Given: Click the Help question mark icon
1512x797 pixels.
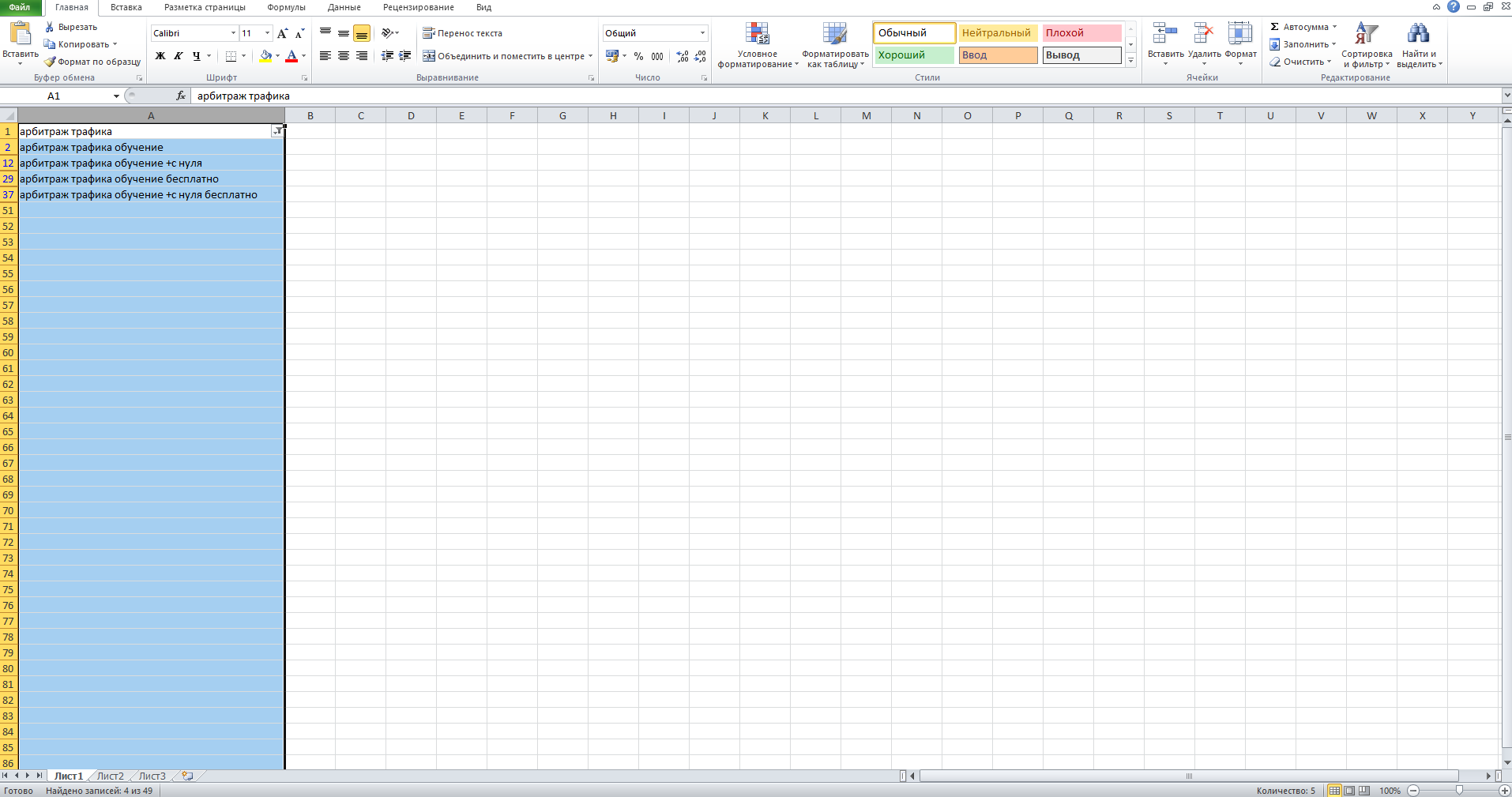Looking at the screenshot, I should click(x=1454, y=6).
